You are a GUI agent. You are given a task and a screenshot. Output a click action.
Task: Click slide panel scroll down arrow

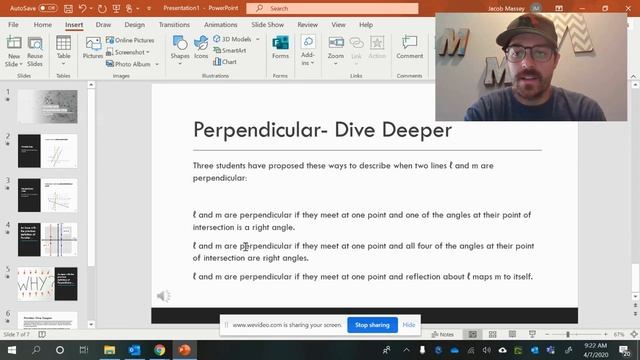point(91,324)
